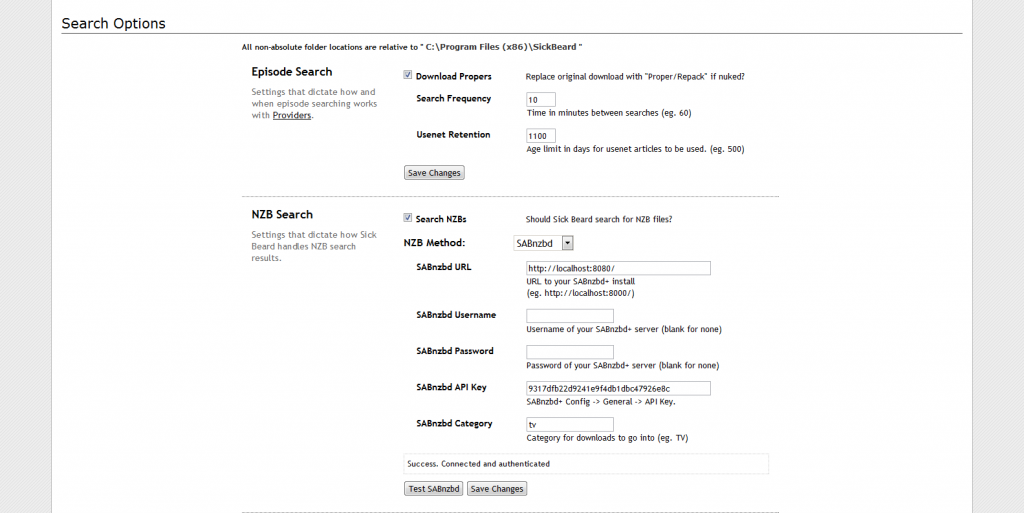Click the SickBeard folder path text
1024x513 pixels.
pyautogui.click(x=501, y=47)
